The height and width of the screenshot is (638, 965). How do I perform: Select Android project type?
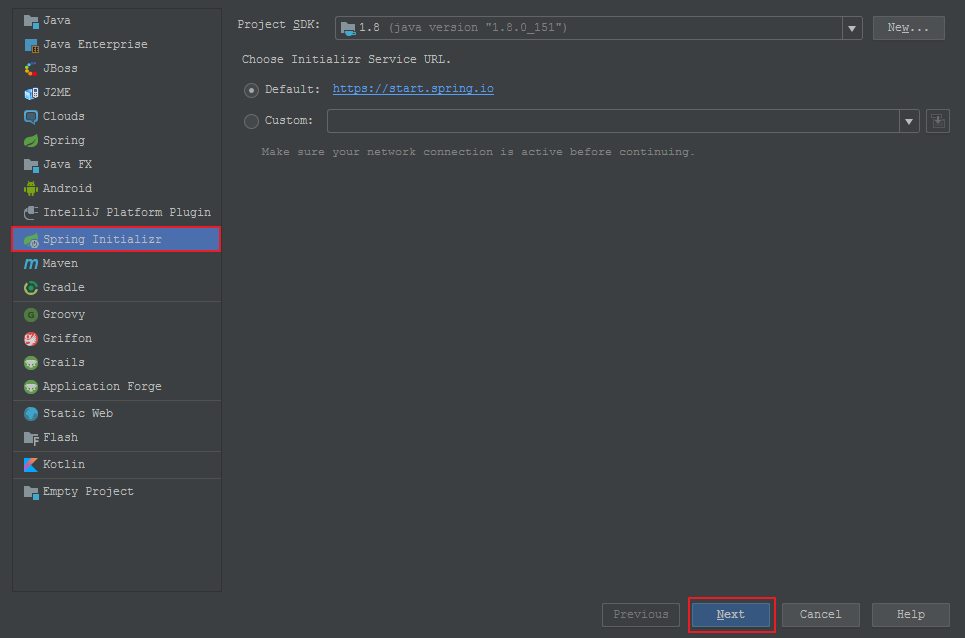click(68, 189)
